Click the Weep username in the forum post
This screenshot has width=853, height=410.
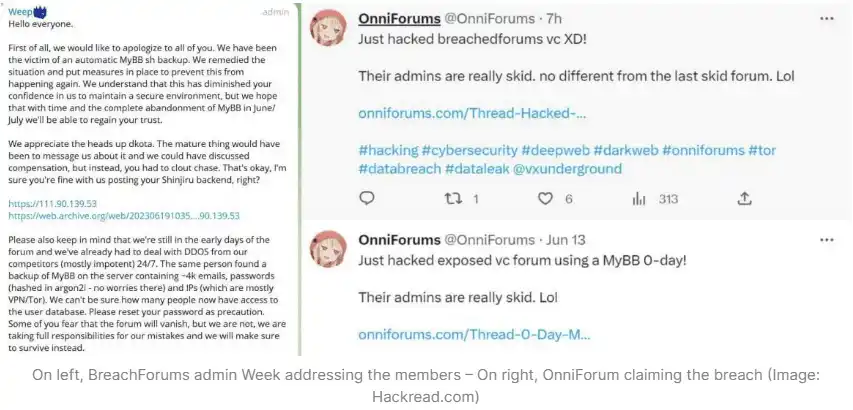click(x=19, y=11)
